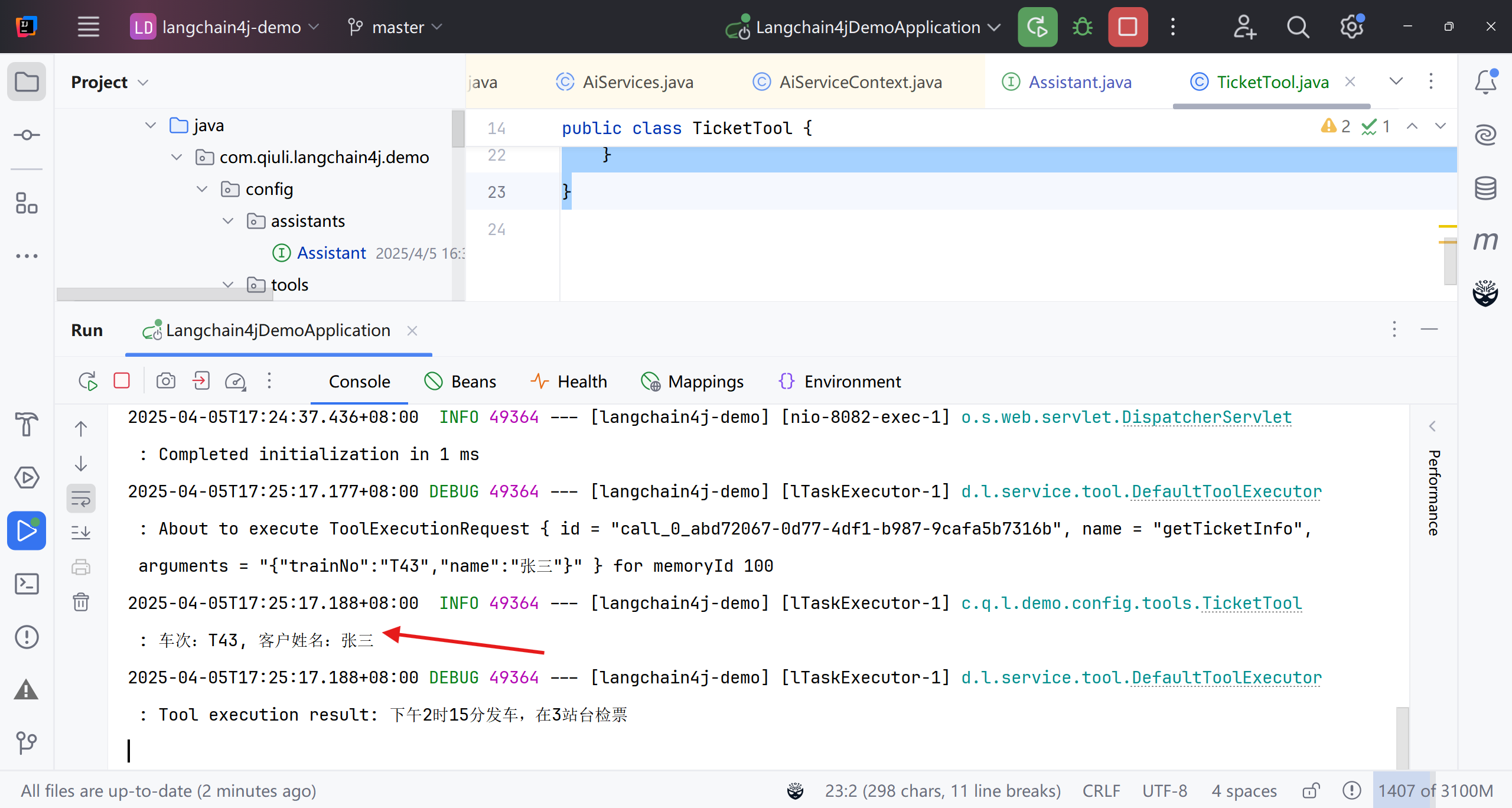Clear console output with trash icon
The height and width of the screenshot is (808, 1512).
pyautogui.click(x=81, y=602)
